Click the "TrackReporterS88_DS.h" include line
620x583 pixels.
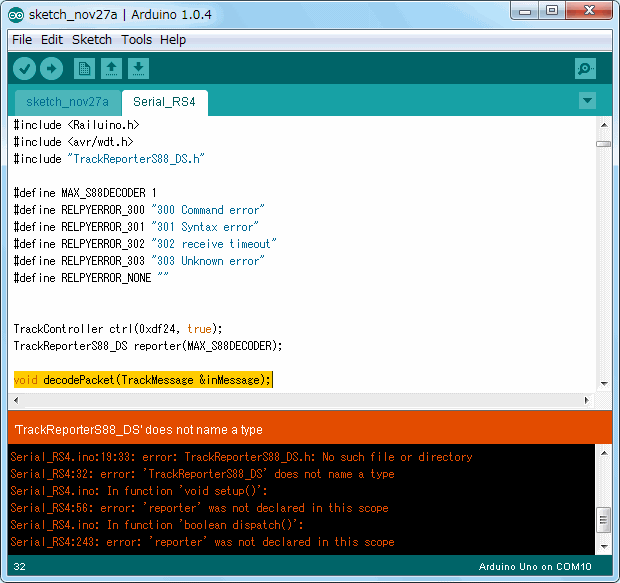109,159
